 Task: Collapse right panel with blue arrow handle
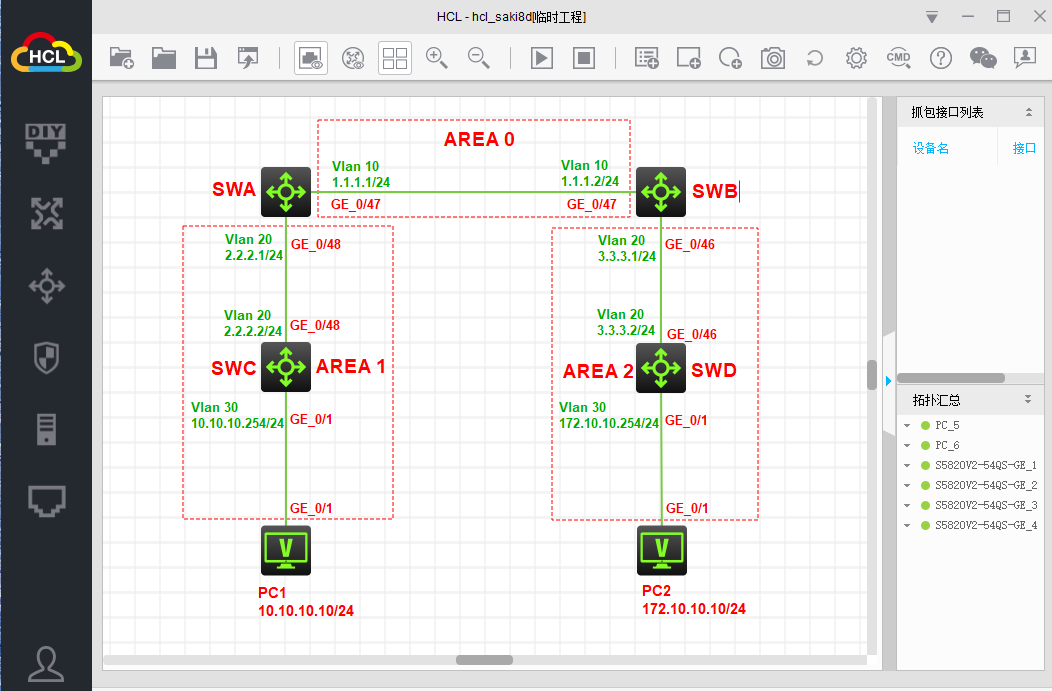[x=888, y=381]
